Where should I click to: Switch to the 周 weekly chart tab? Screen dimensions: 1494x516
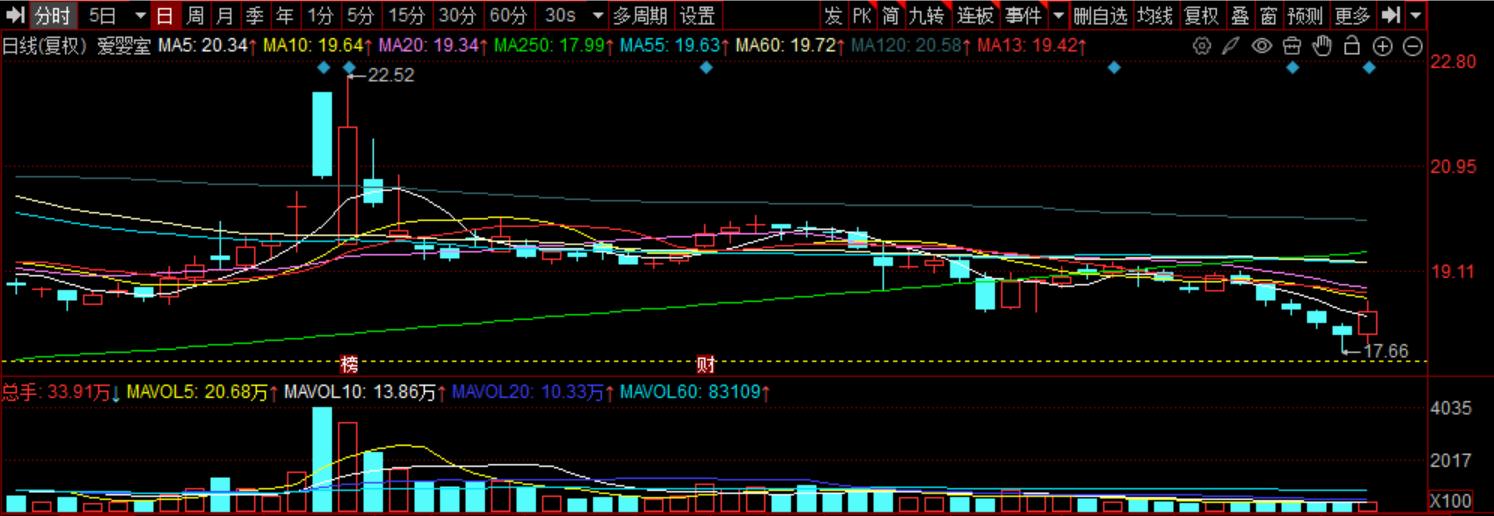pos(196,16)
